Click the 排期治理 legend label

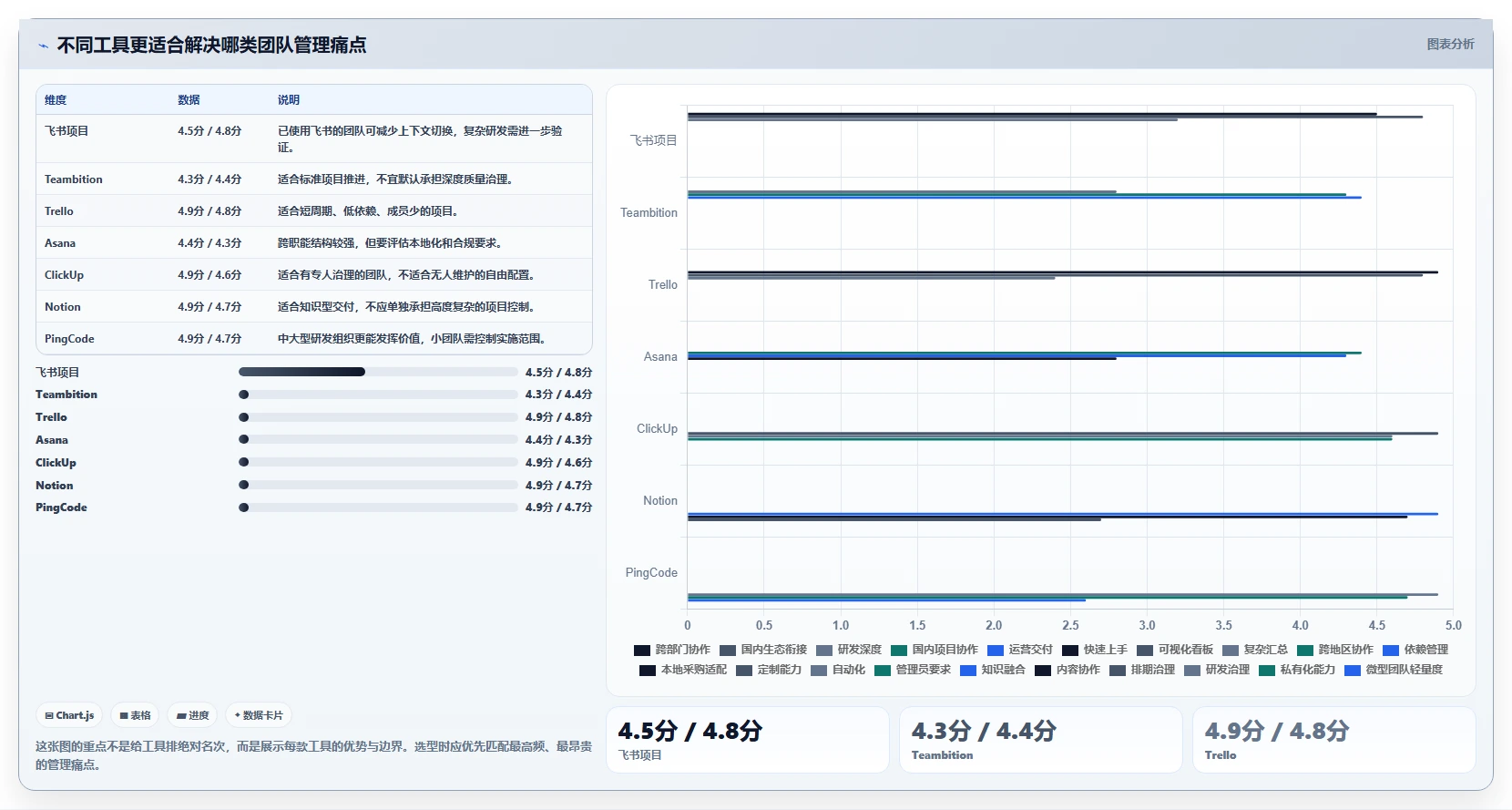(1153, 670)
